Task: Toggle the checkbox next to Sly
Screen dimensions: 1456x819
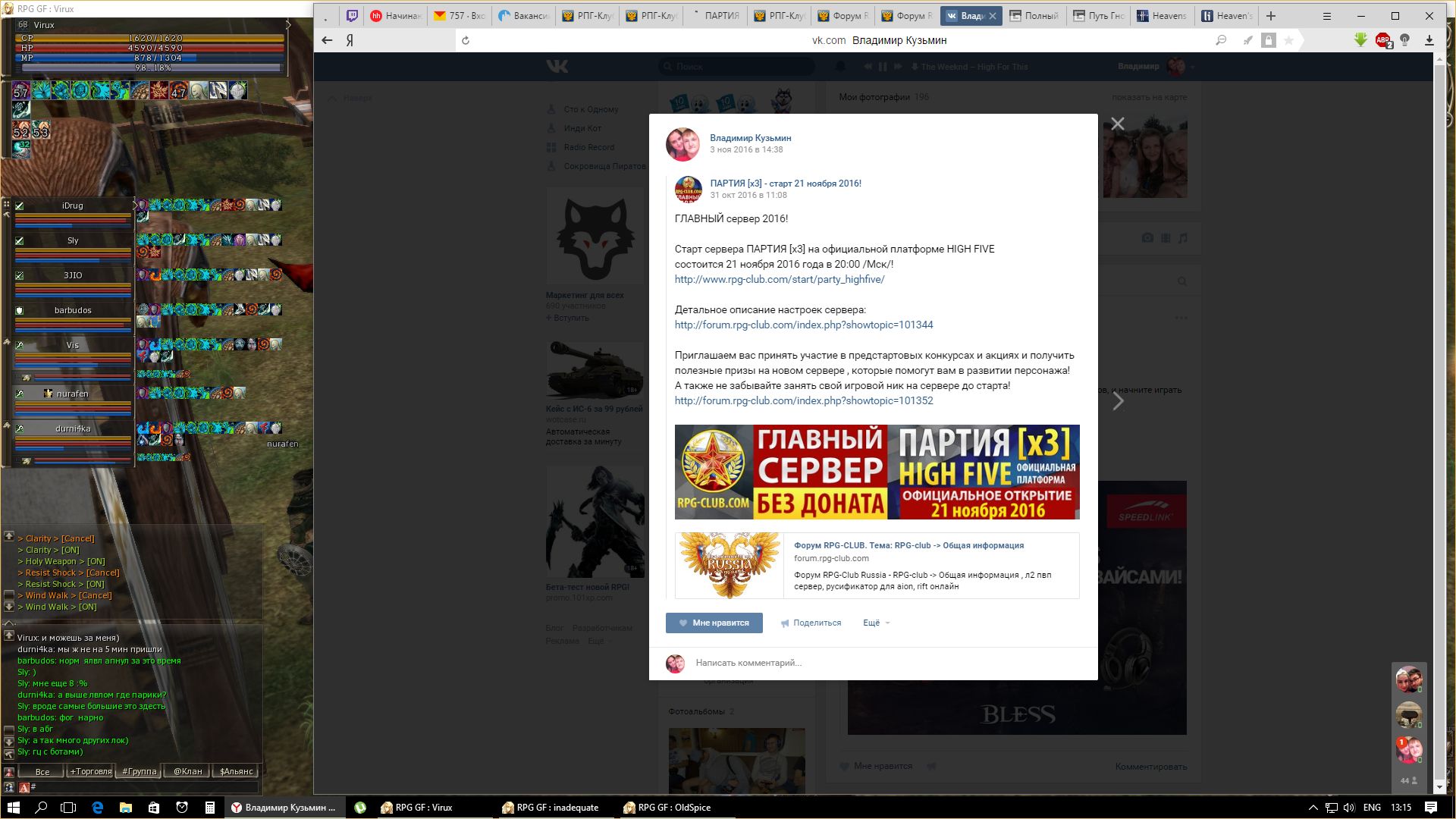Action: [20, 240]
